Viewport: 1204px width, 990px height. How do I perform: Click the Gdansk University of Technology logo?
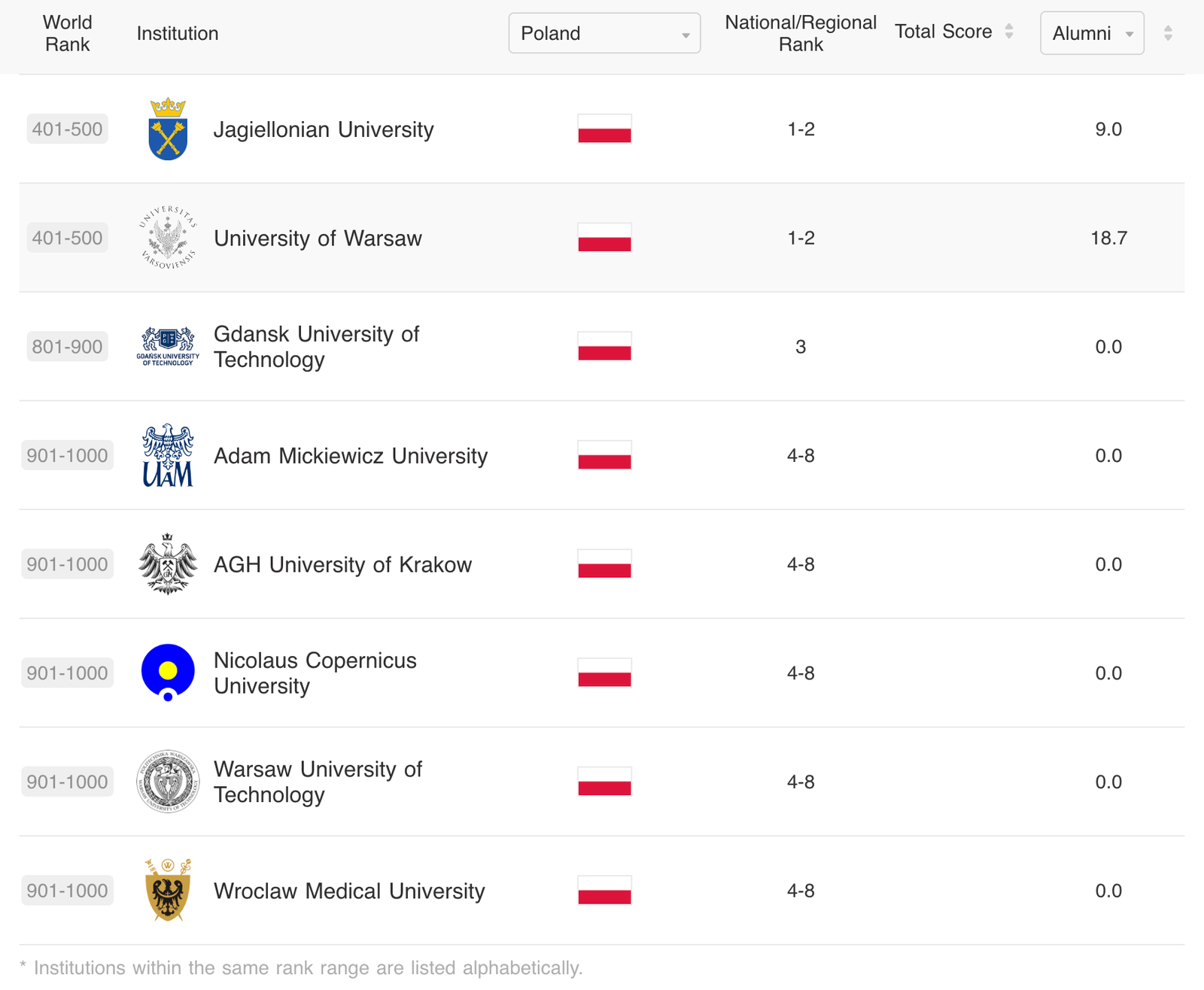pos(168,347)
